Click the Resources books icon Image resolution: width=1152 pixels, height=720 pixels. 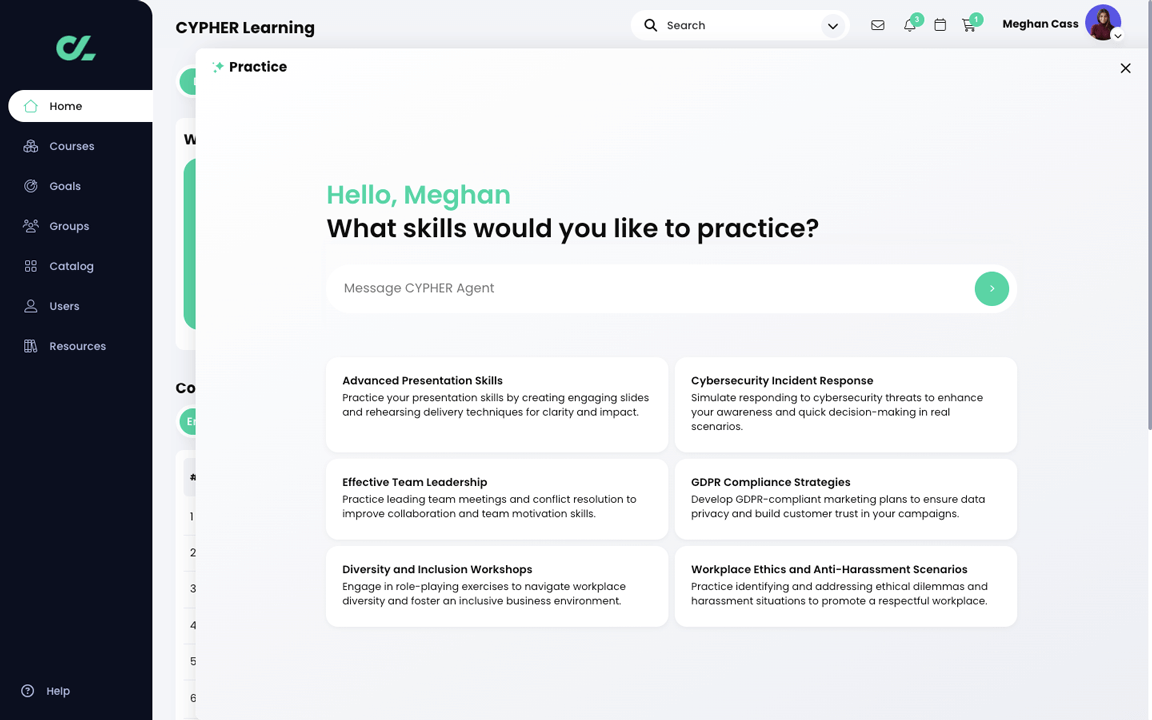pyautogui.click(x=31, y=346)
